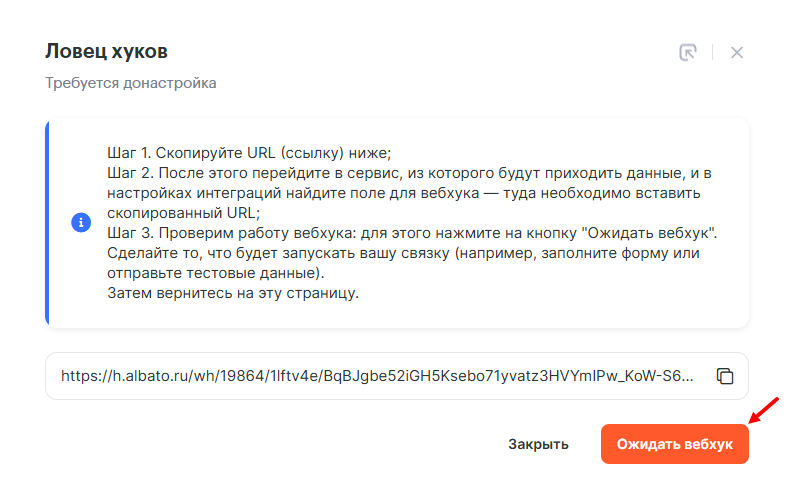The width and height of the screenshot is (791, 502).
Task: Click the "Шаг 1. Скопируйте URL" instruction line
Action: click(x=249, y=153)
